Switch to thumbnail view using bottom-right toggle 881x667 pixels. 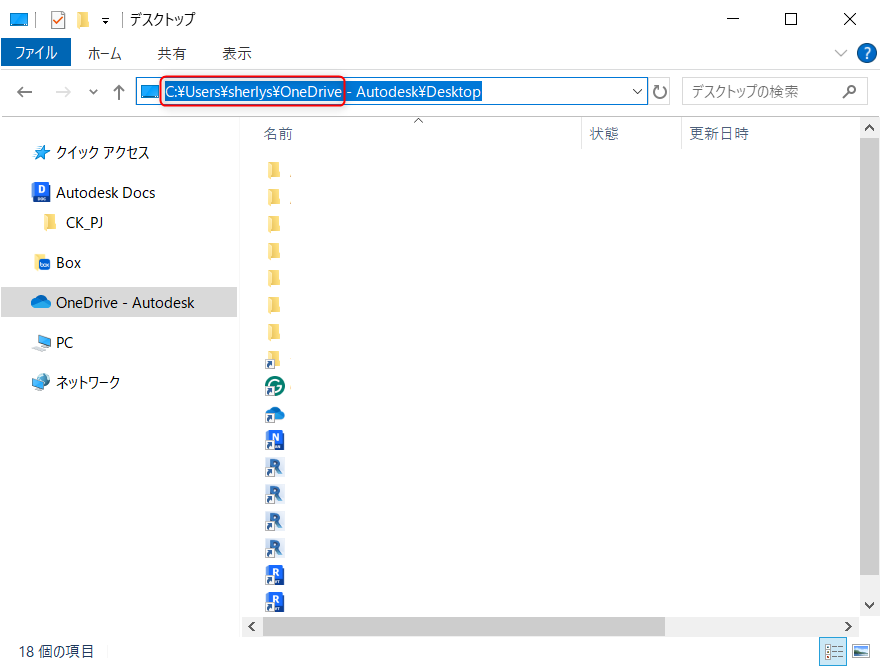[862, 652]
